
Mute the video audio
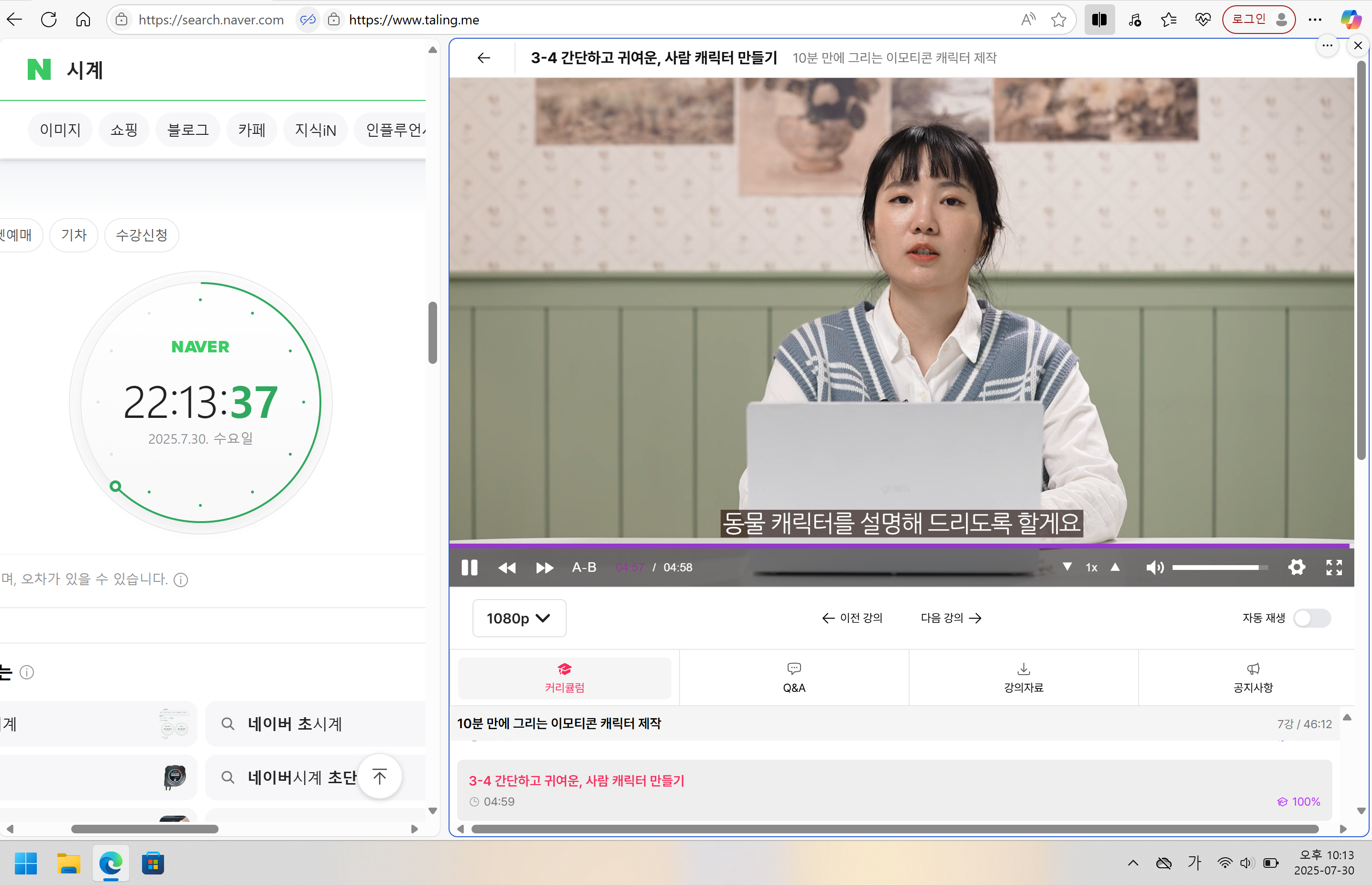coord(1155,567)
